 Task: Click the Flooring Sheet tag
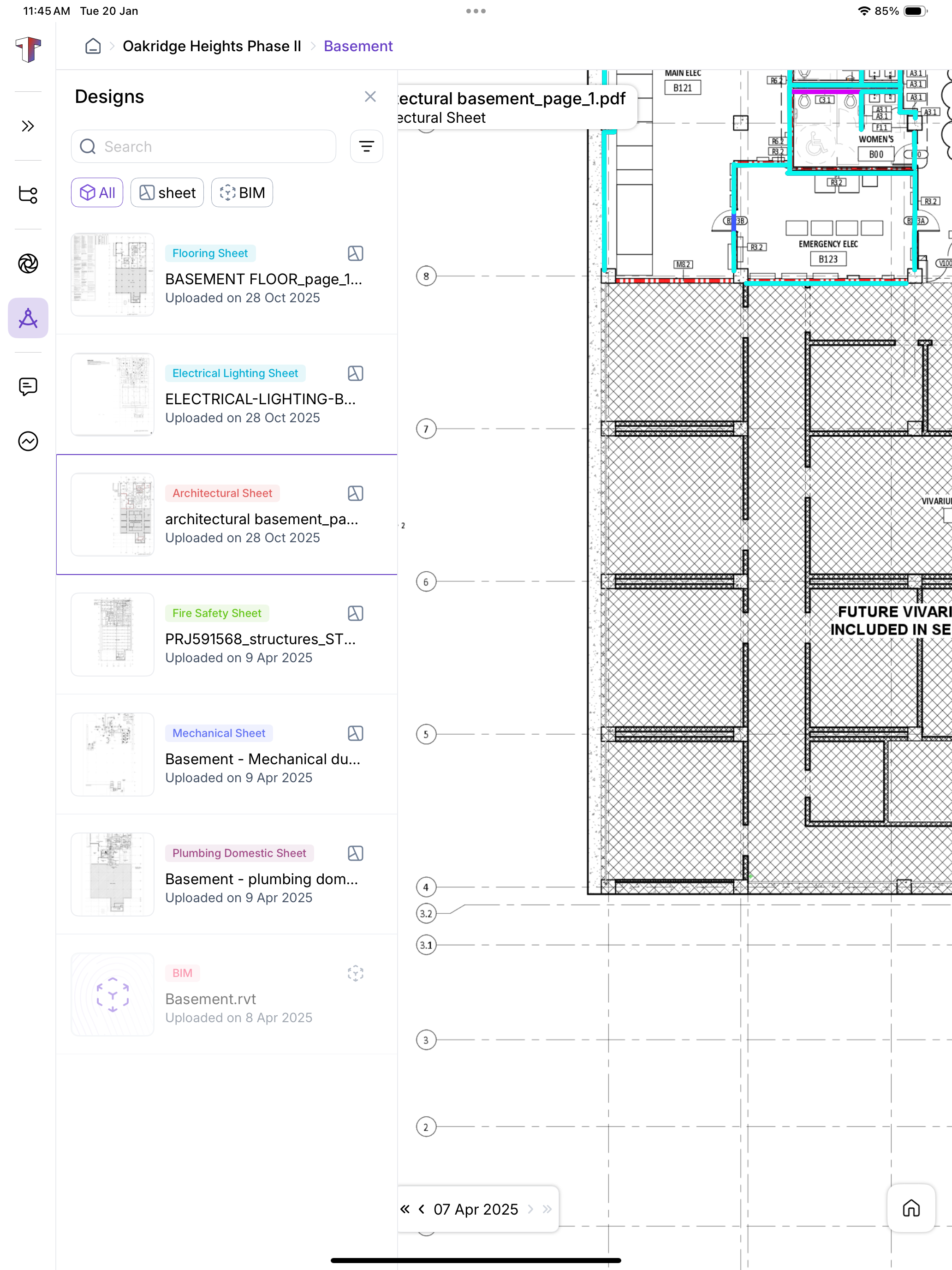pyautogui.click(x=210, y=253)
